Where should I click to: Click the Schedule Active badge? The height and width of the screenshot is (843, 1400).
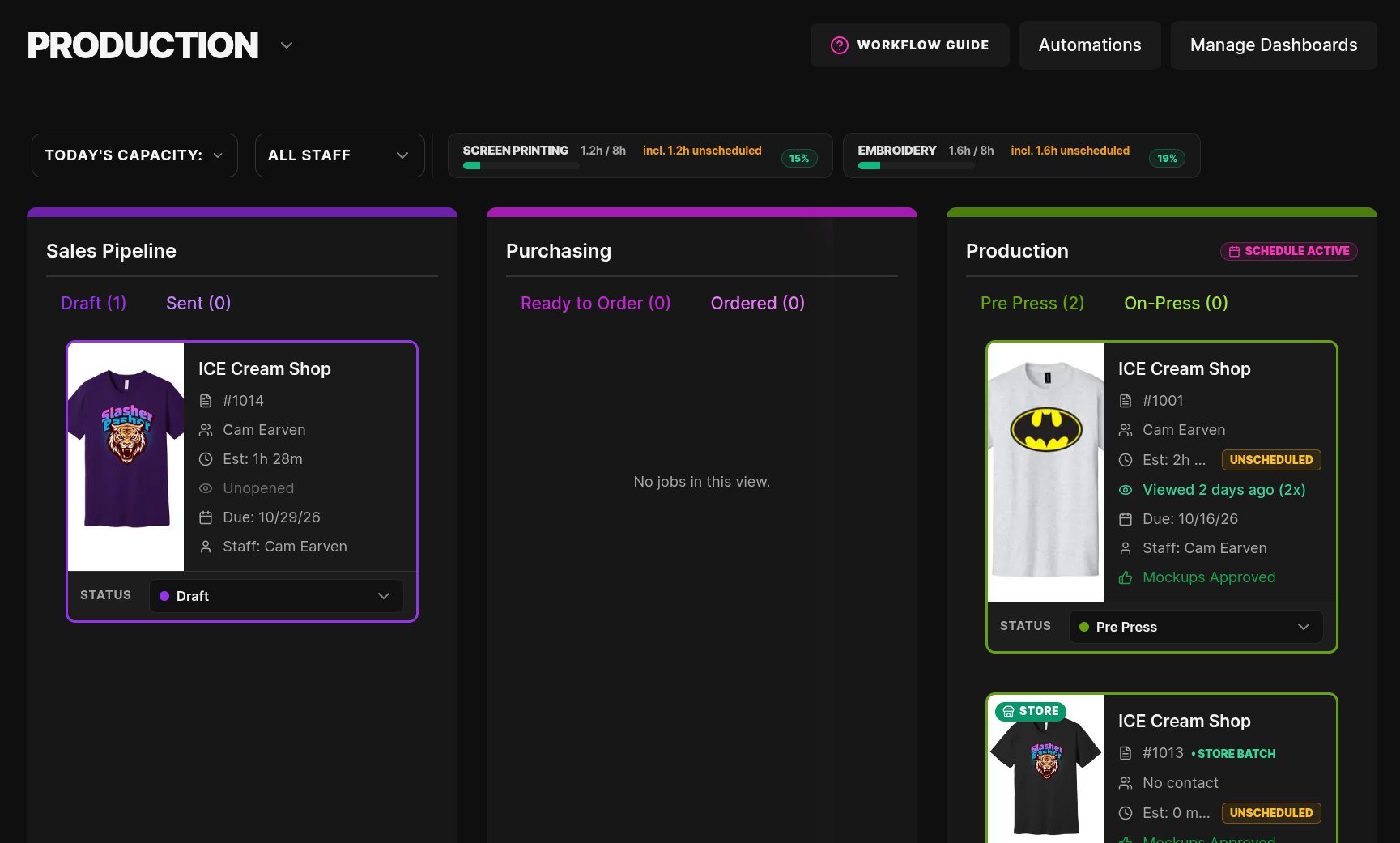click(x=1289, y=252)
